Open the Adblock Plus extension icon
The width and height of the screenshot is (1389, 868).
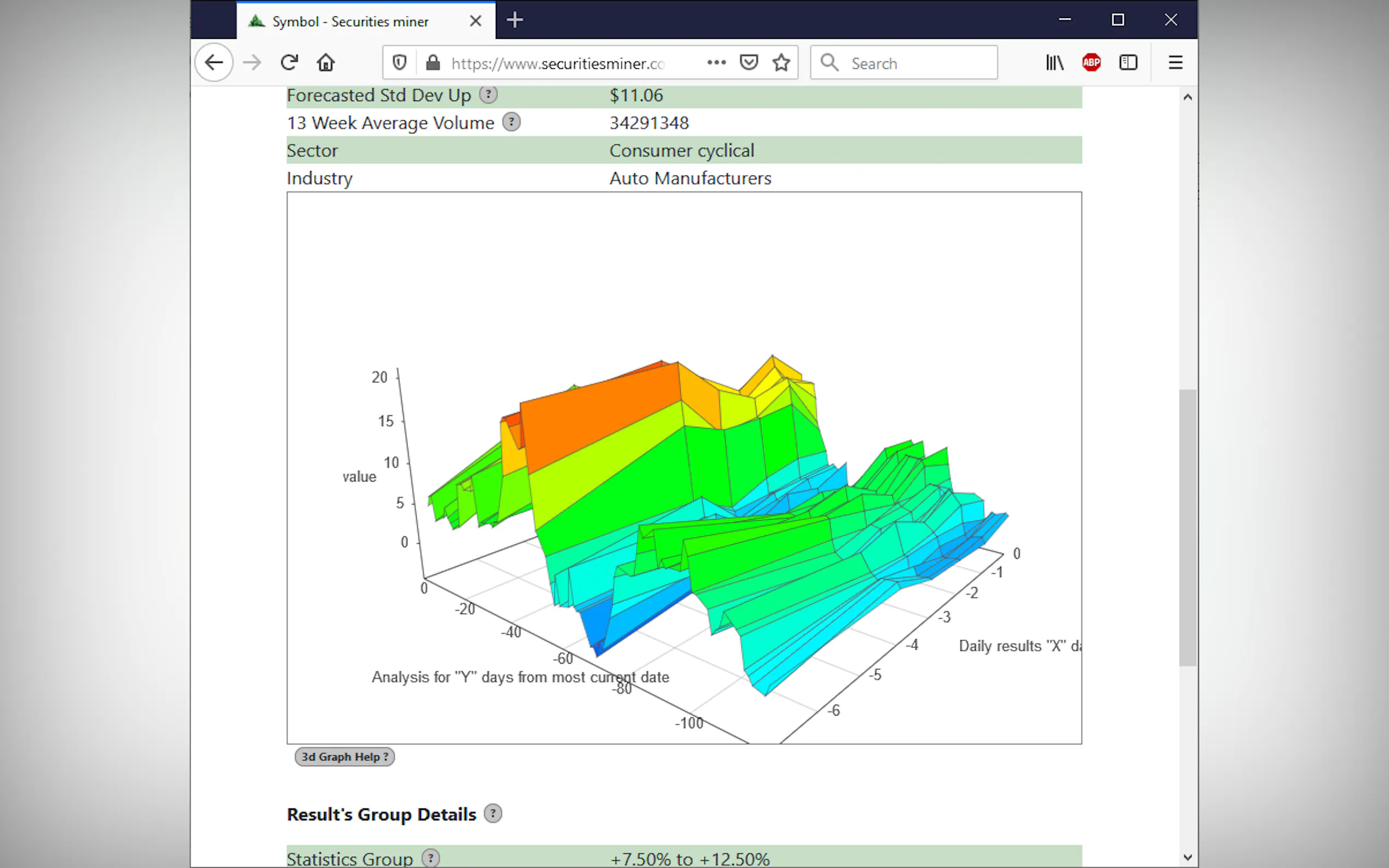click(x=1091, y=62)
